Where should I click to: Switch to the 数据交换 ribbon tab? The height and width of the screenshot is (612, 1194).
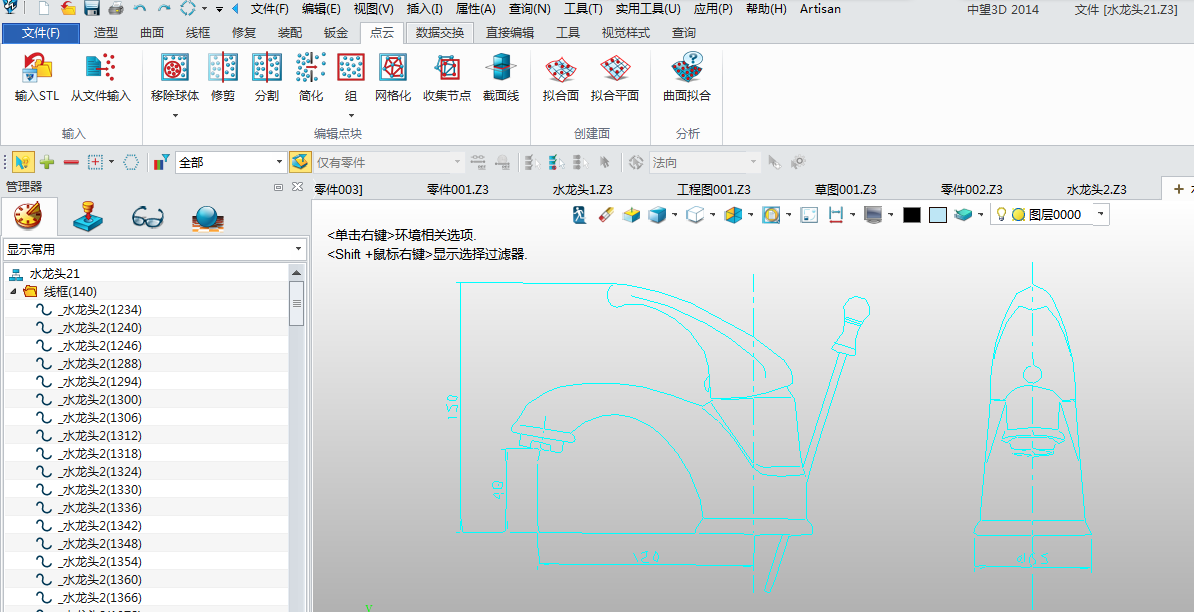(x=440, y=33)
